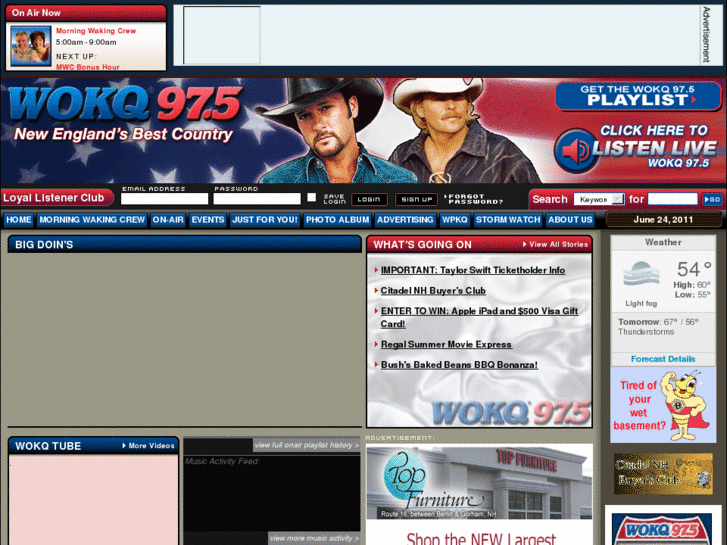This screenshot has width=727, height=545.
Task: Open the Forgot Password link
Action: pyautogui.click(x=474, y=199)
